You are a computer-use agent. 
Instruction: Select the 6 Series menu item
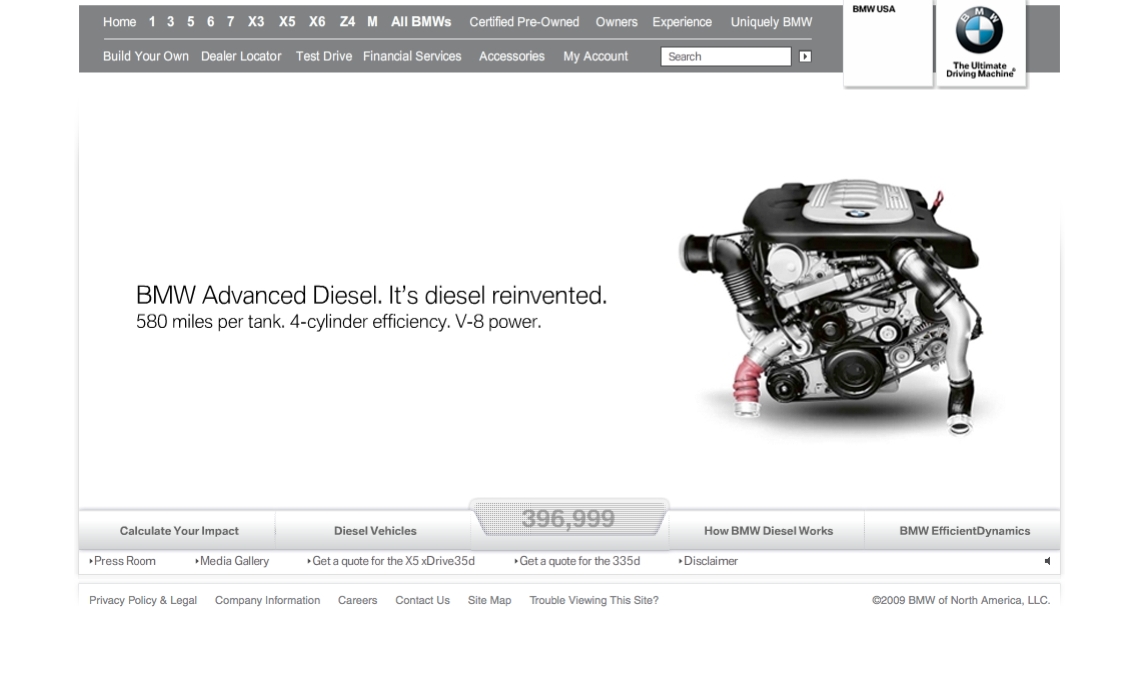coord(210,22)
